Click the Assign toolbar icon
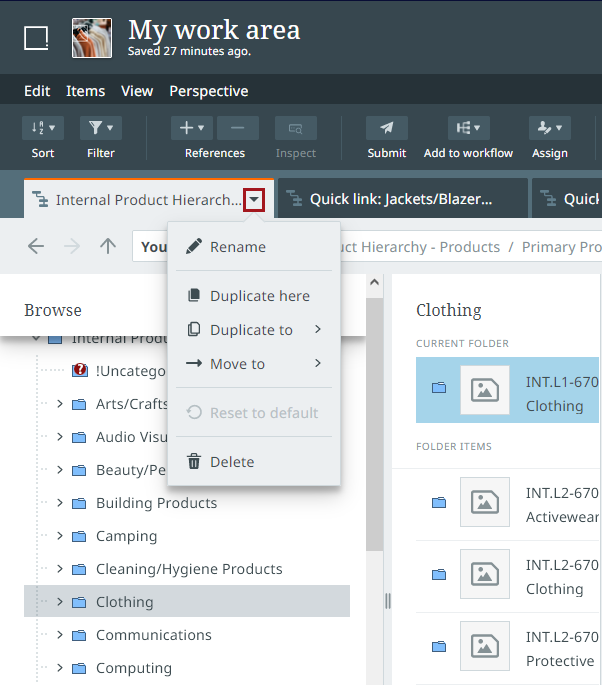 click(549, 128)
